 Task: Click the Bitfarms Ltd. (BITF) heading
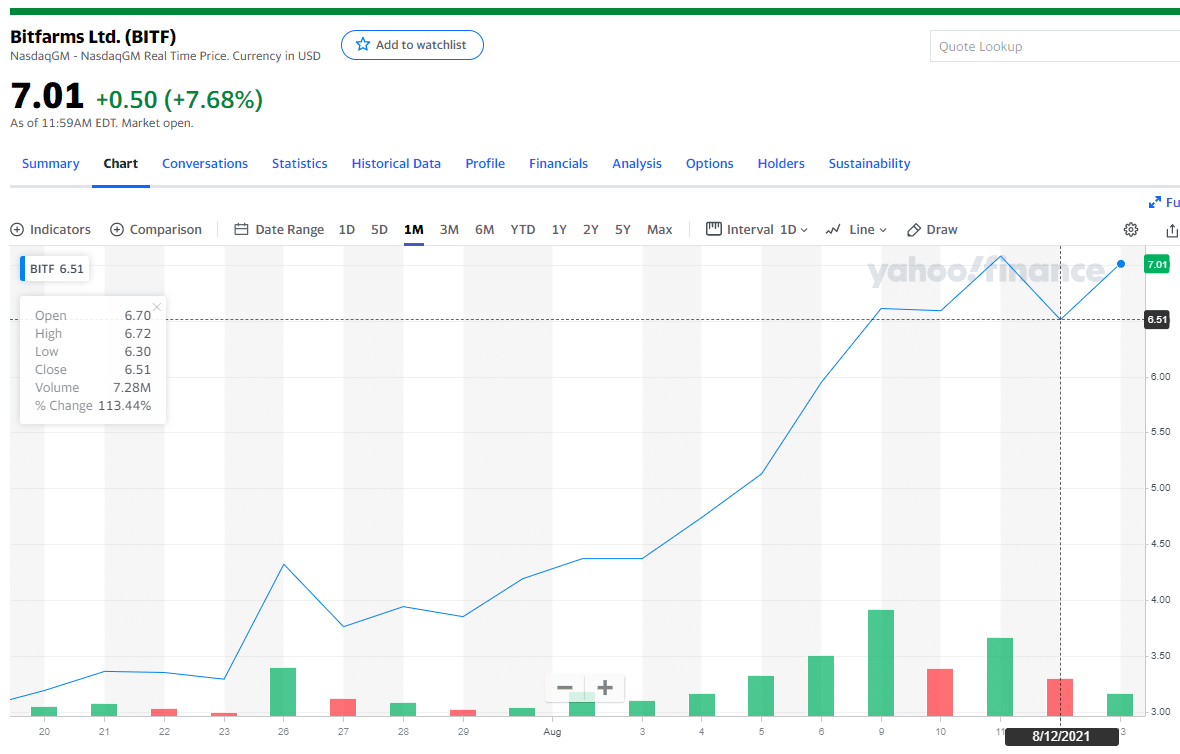93,37
